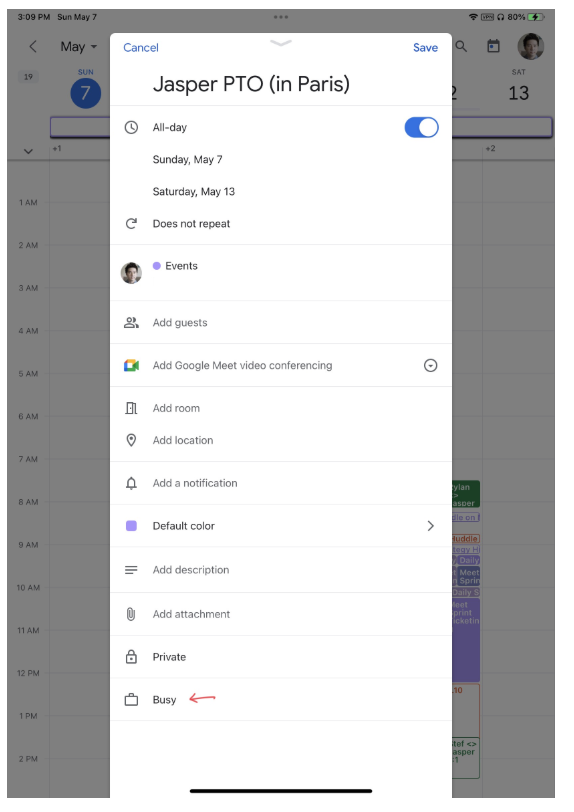Image resolution: width=574 pixels, height=812 pixels.
Task: Click the padlock Private icon
Action: pyautogui.click(x=131, y=657)
